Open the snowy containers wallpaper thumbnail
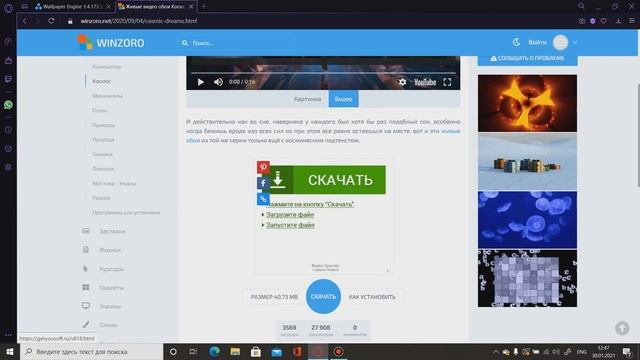Screen dimensions: 640x360 527,162
